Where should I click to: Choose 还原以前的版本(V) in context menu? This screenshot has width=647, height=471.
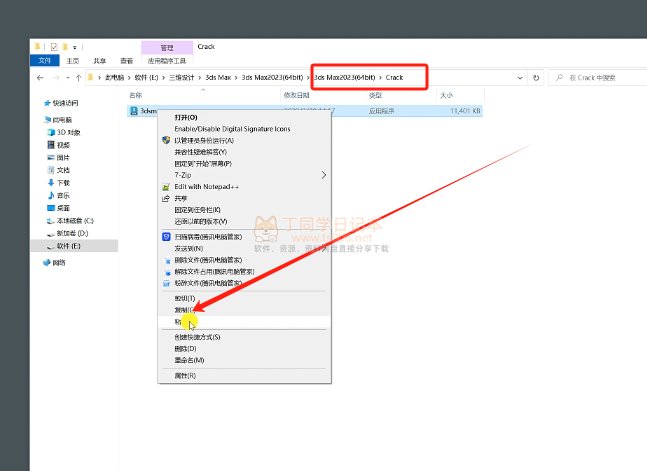[x=201, y=221]
